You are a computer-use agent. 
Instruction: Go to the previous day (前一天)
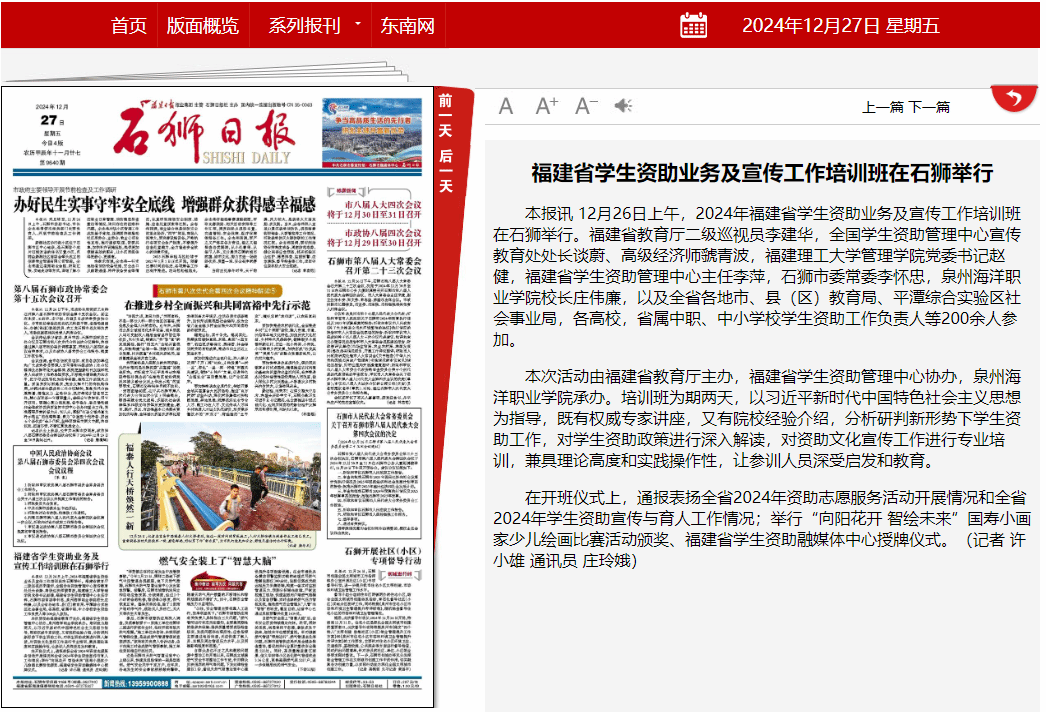[x=446, y=116]
